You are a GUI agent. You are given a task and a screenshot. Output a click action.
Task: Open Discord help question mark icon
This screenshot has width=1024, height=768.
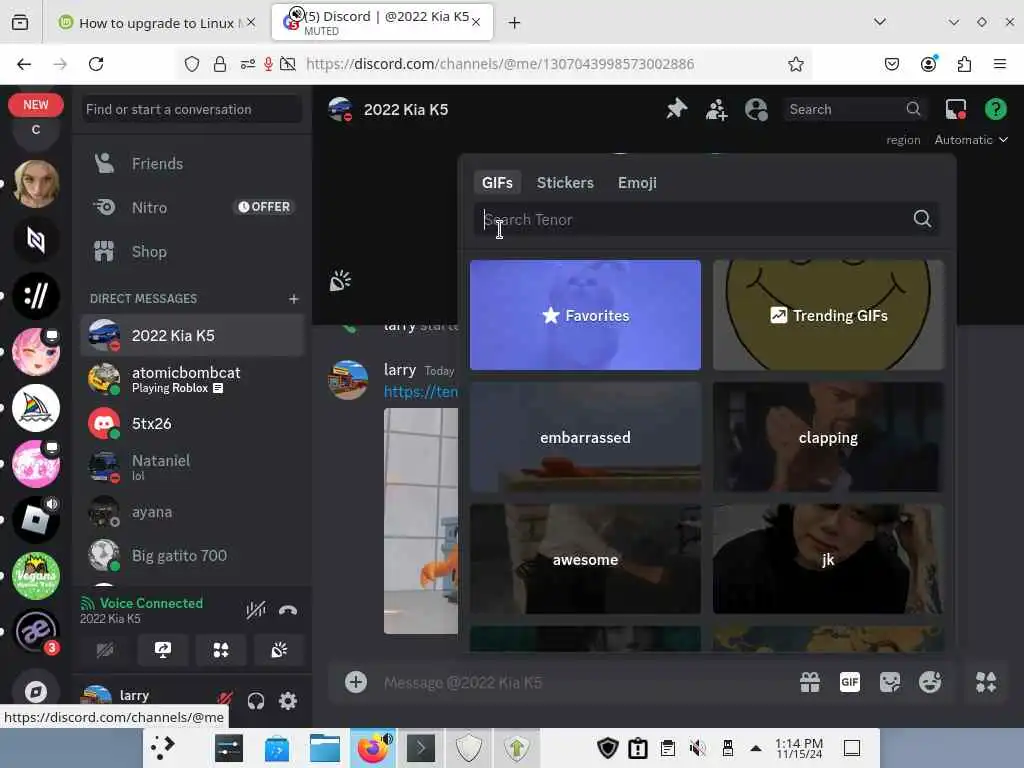click(995, 109)
